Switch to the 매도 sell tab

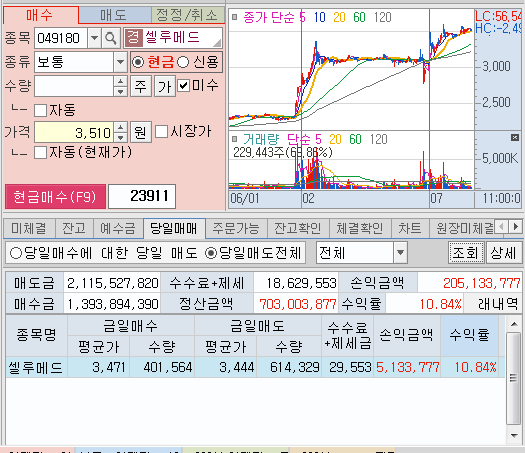point(114,15)
